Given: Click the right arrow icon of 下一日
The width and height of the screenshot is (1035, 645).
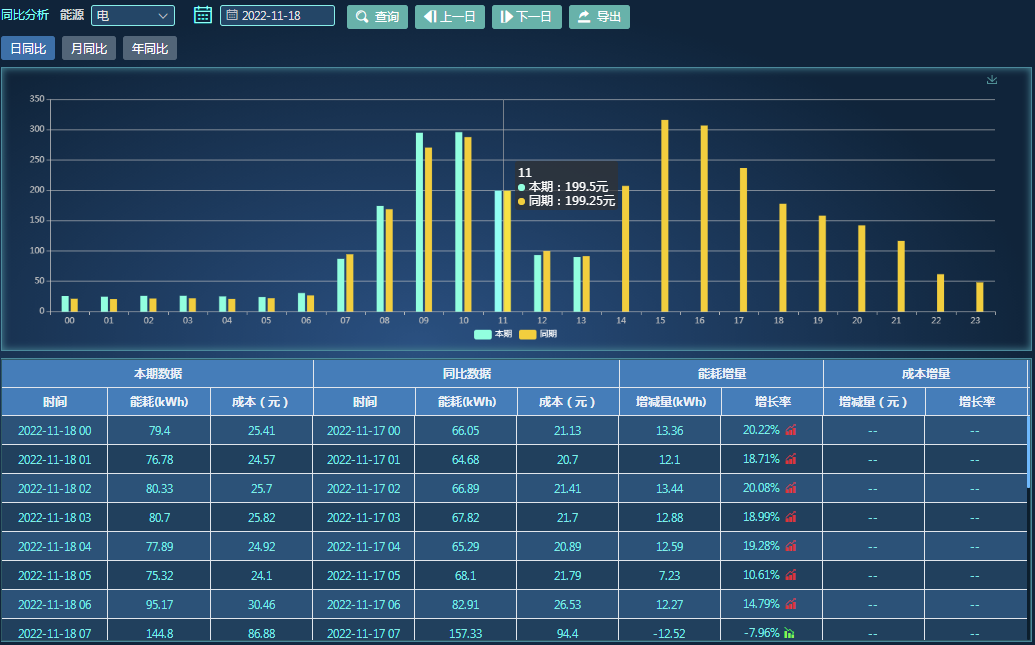Looking at the screenshot, I should point(507,17).
